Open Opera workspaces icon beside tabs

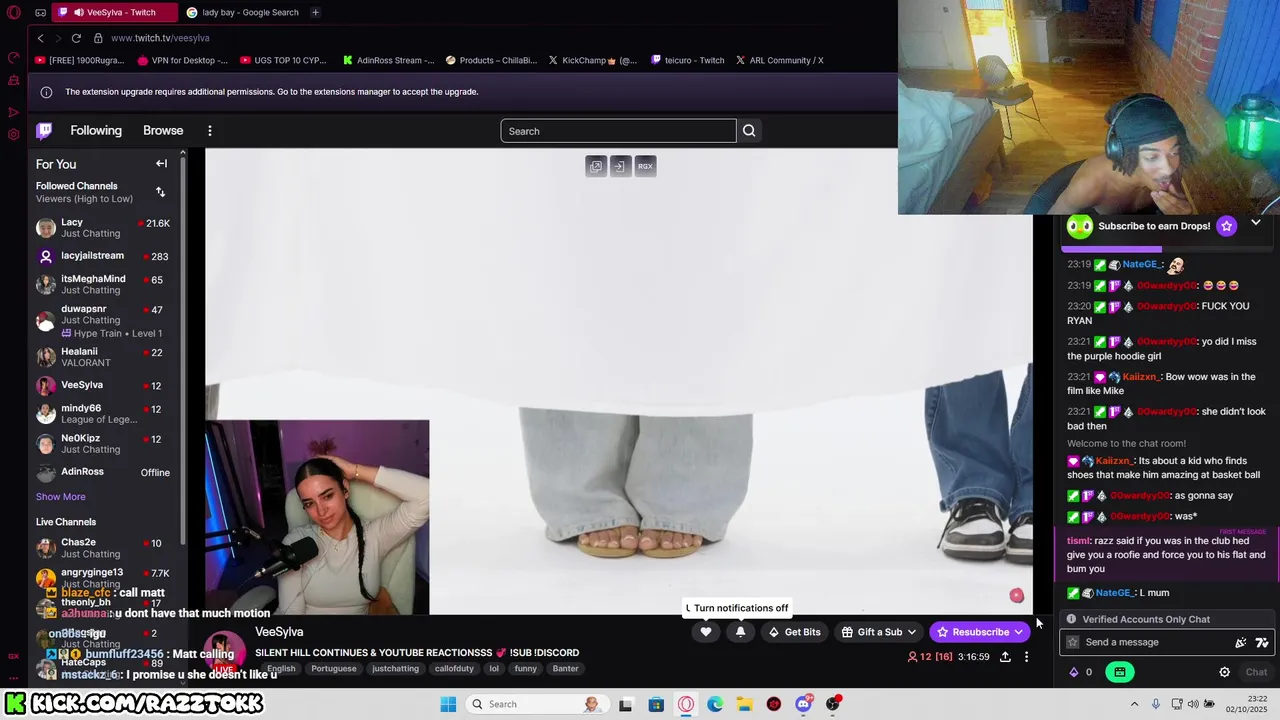pyautogui.click(x=40, y=13)
